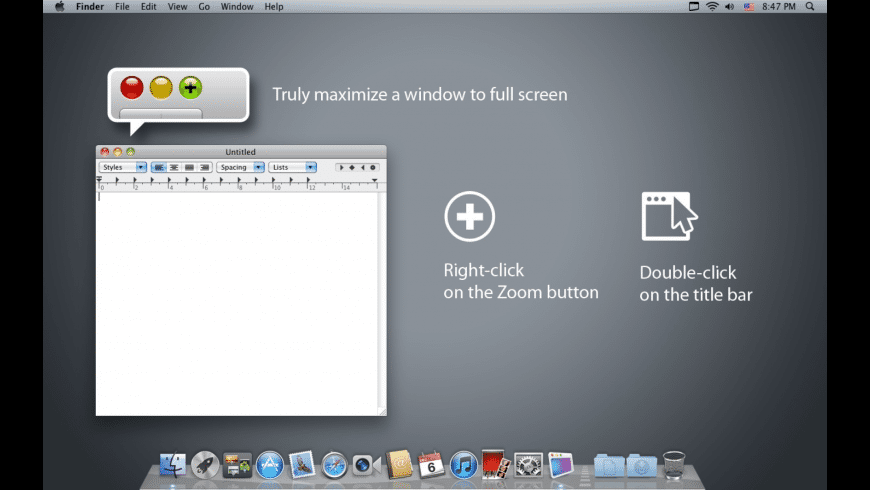The width and height of the screenshot is (870, 490).
Task: Open Finder from the Dock
Action: coord(173,464)
